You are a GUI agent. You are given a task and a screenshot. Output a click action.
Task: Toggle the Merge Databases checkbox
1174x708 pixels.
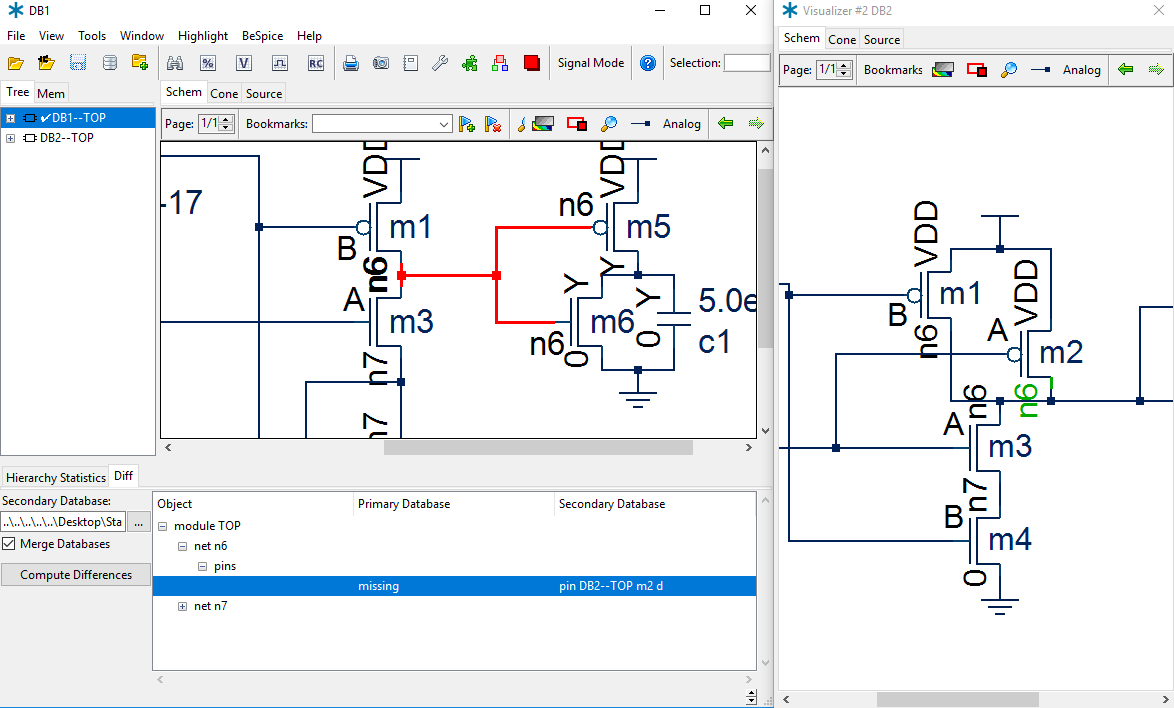tap(9, 544)
